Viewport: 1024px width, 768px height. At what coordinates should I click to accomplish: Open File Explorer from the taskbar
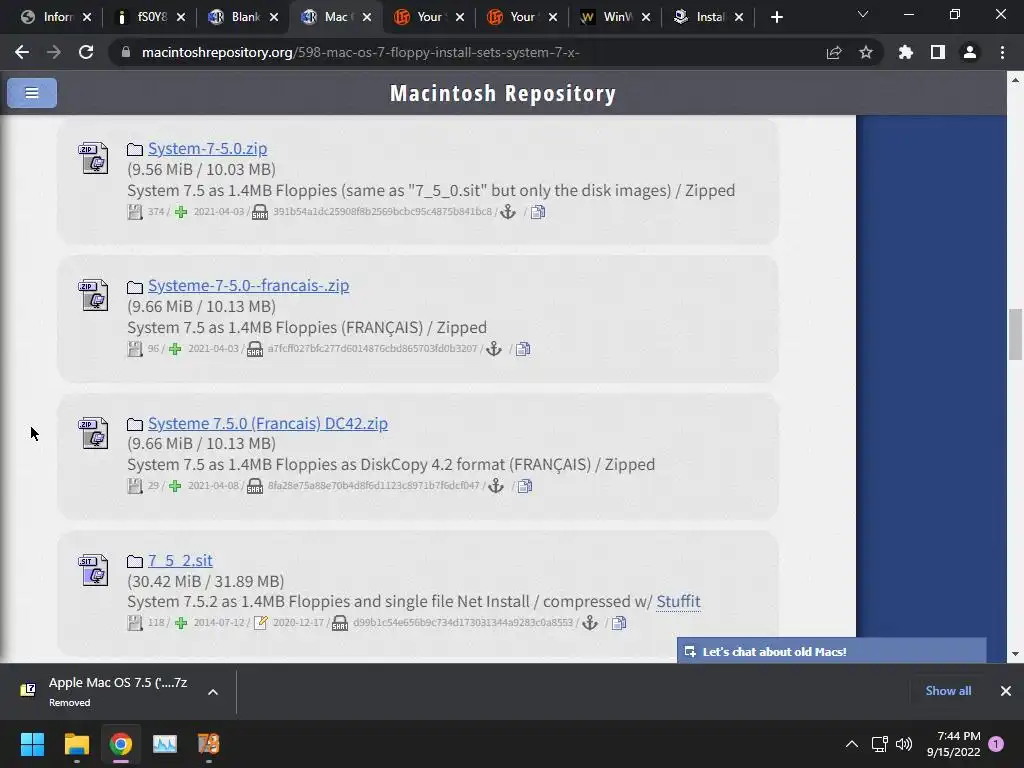[x=76, y=744]
